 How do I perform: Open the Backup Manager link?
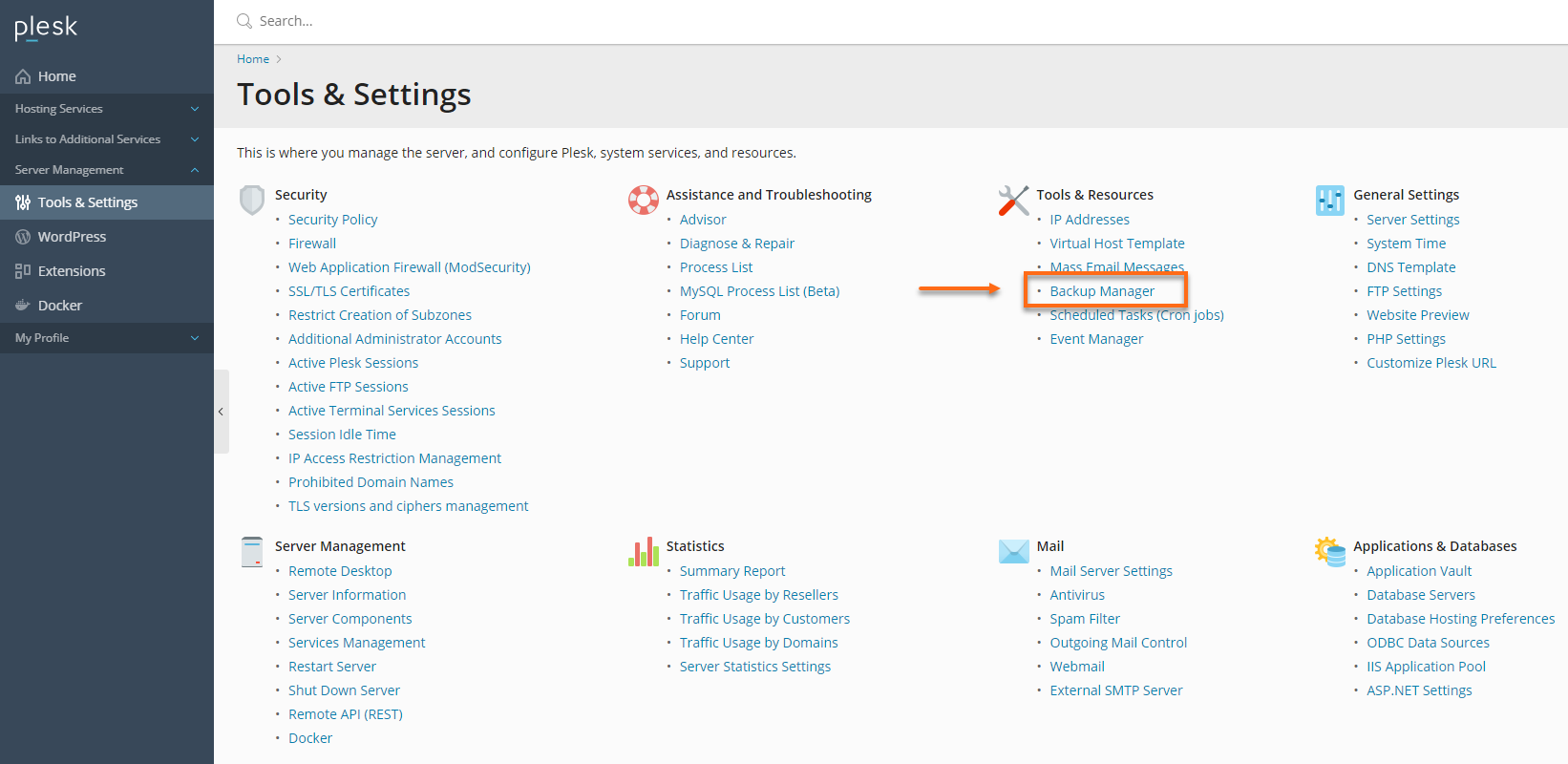pyautogui.click(x=1102, y=291)
